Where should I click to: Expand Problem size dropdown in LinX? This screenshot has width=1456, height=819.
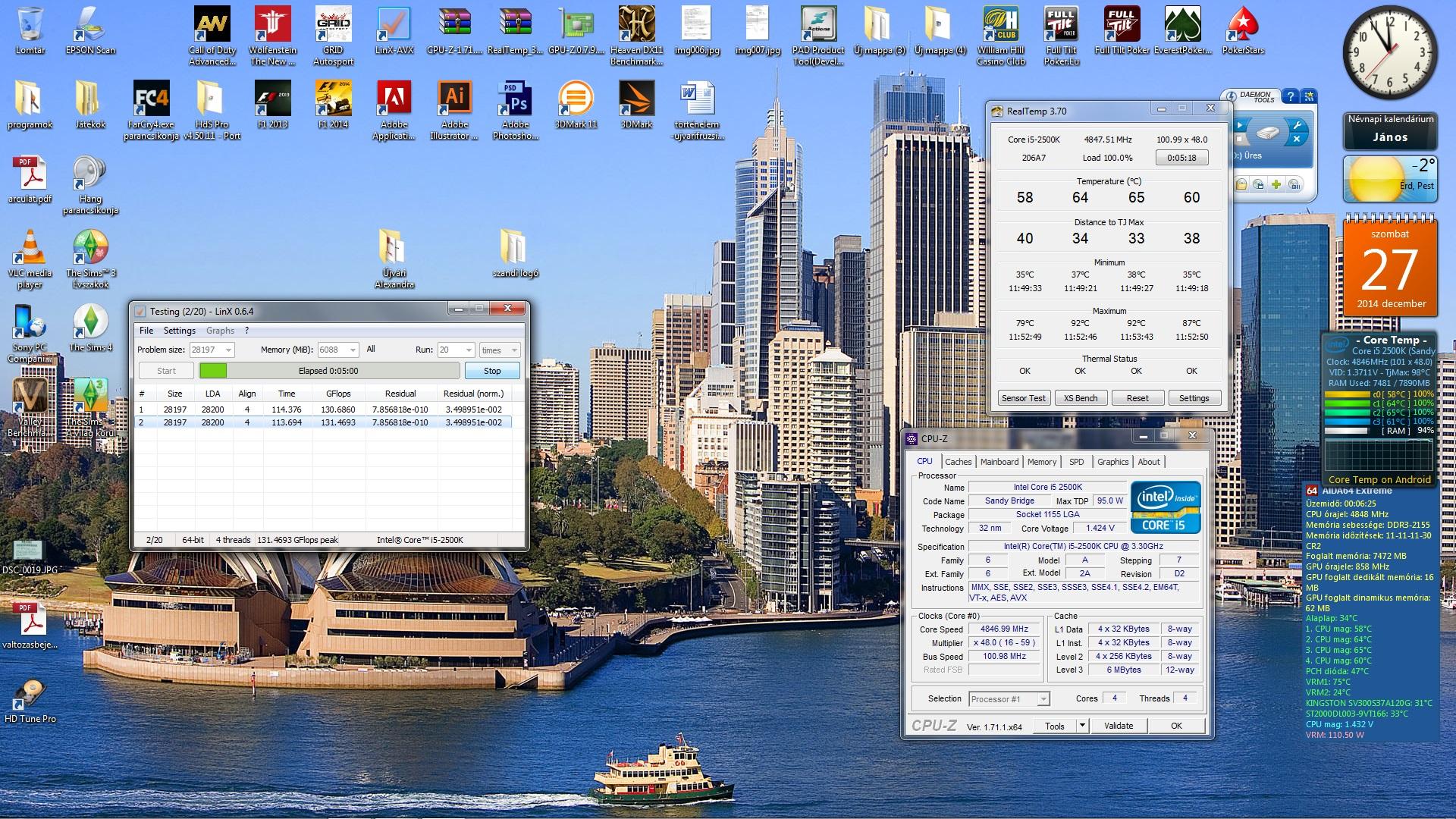[228, 350]
